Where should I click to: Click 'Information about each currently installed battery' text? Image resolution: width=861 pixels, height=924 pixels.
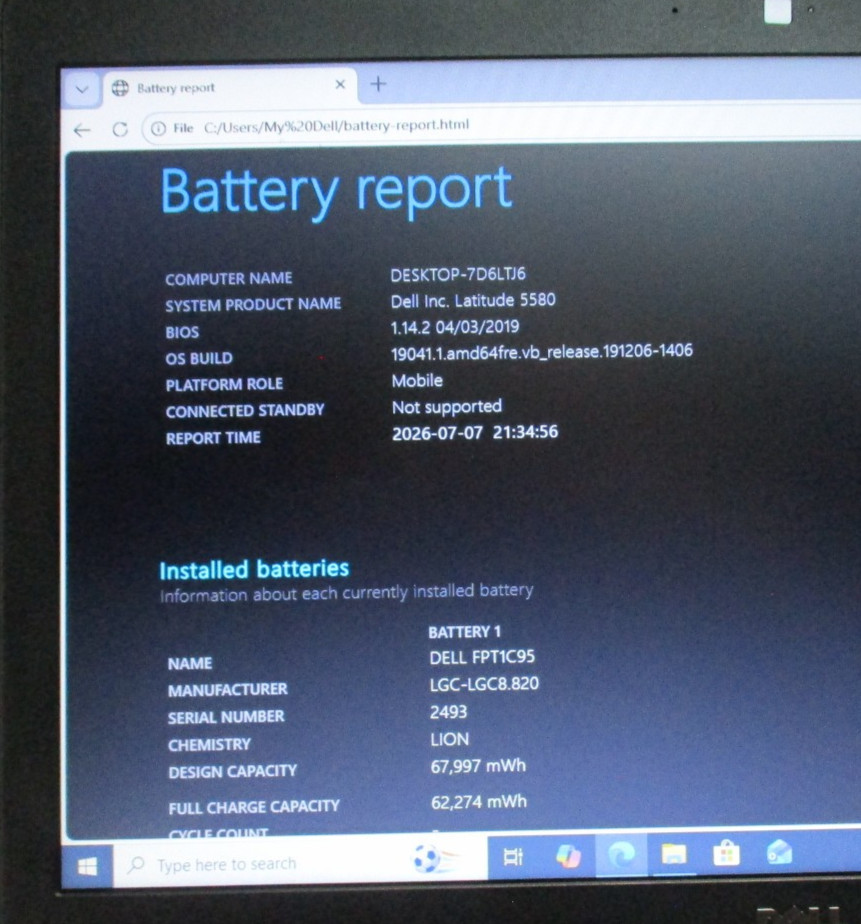347,593
